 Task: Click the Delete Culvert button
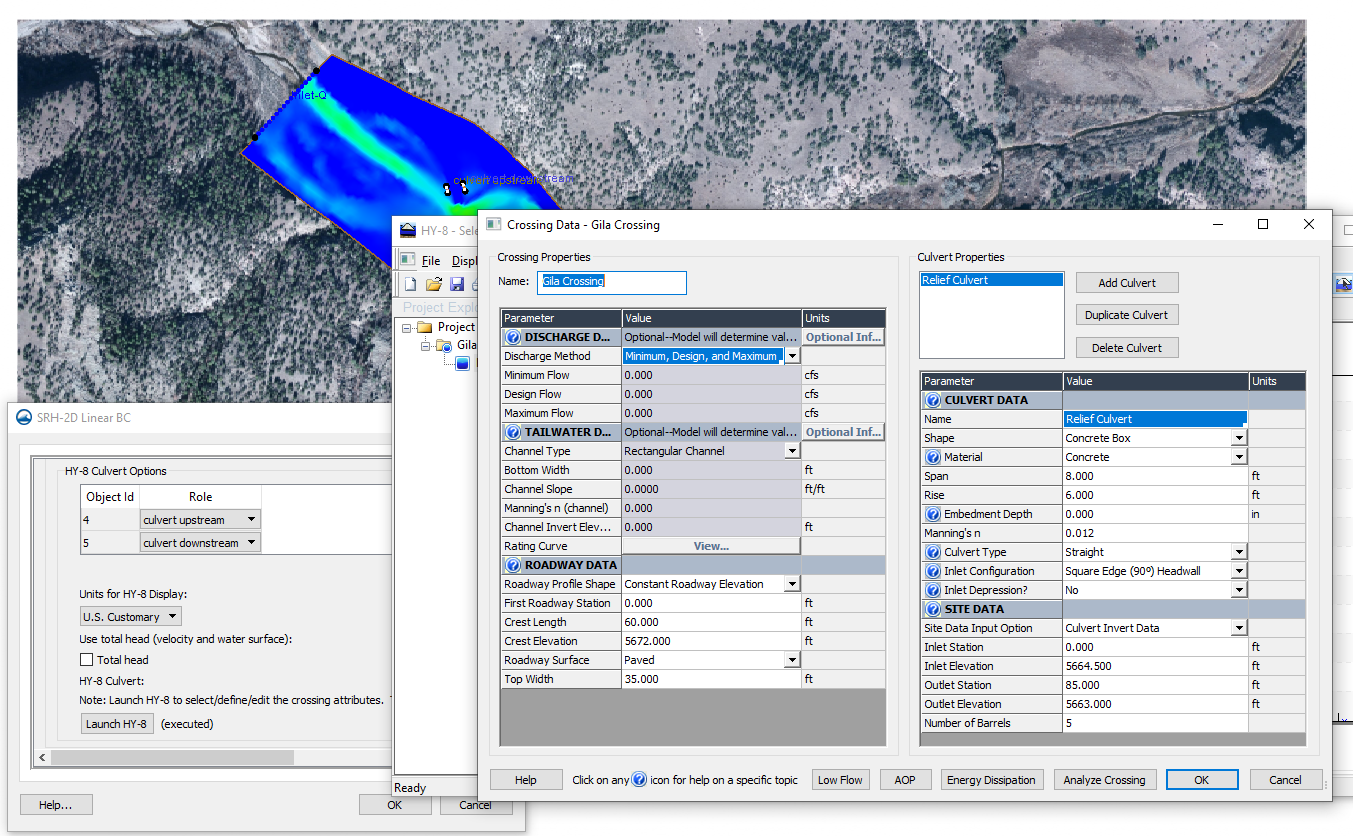coord(1127,348)
